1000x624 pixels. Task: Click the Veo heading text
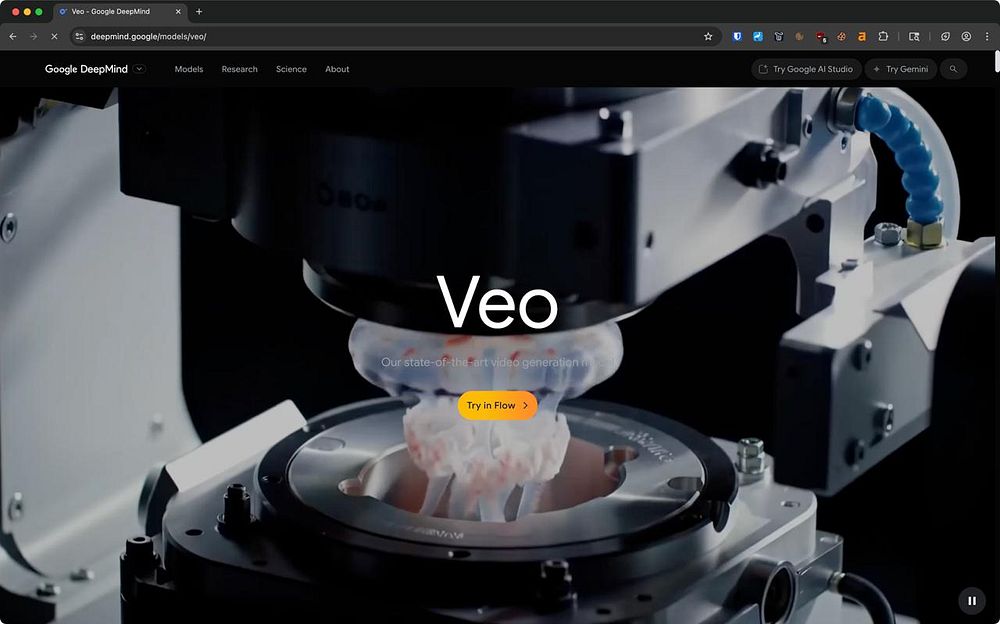point(497,302)
